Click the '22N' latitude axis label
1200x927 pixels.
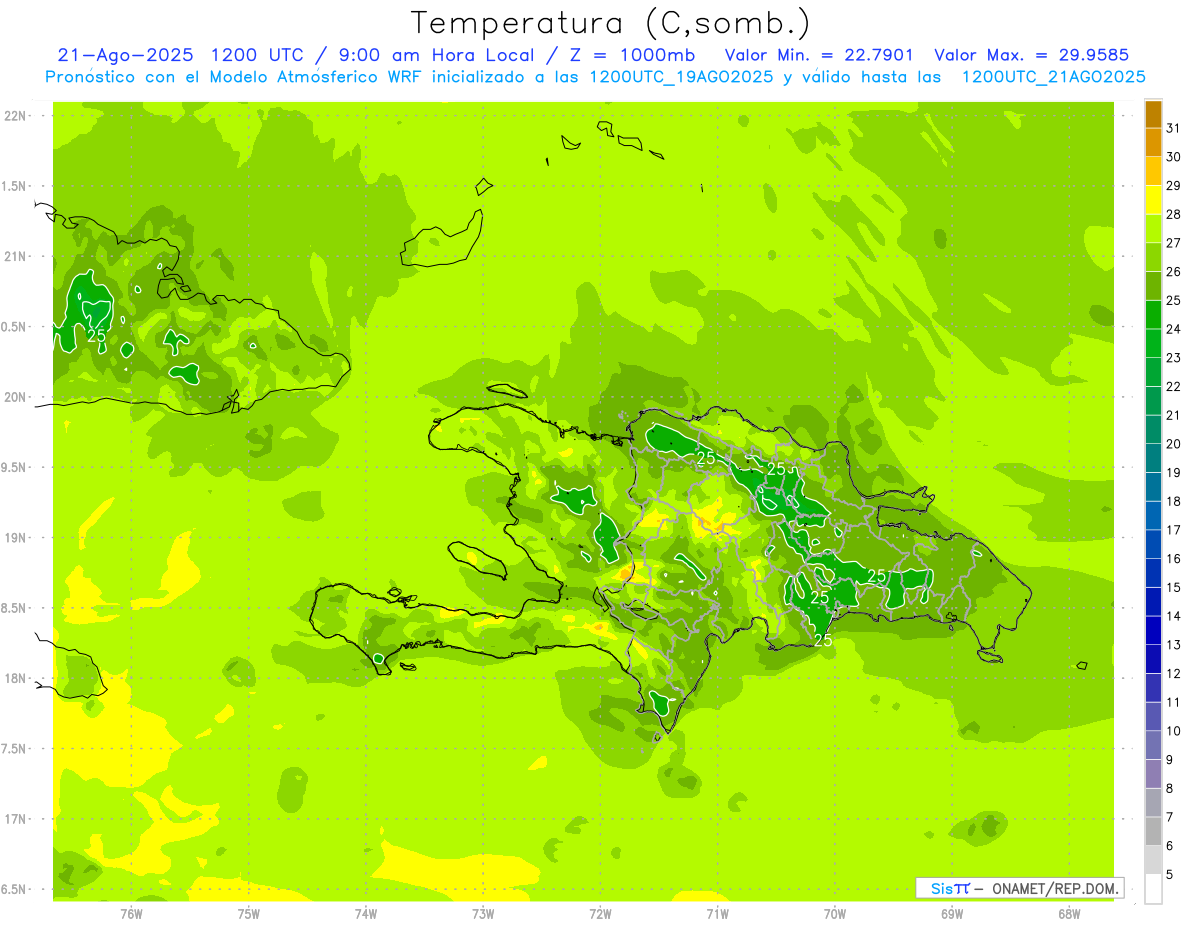tap(15, 116)
